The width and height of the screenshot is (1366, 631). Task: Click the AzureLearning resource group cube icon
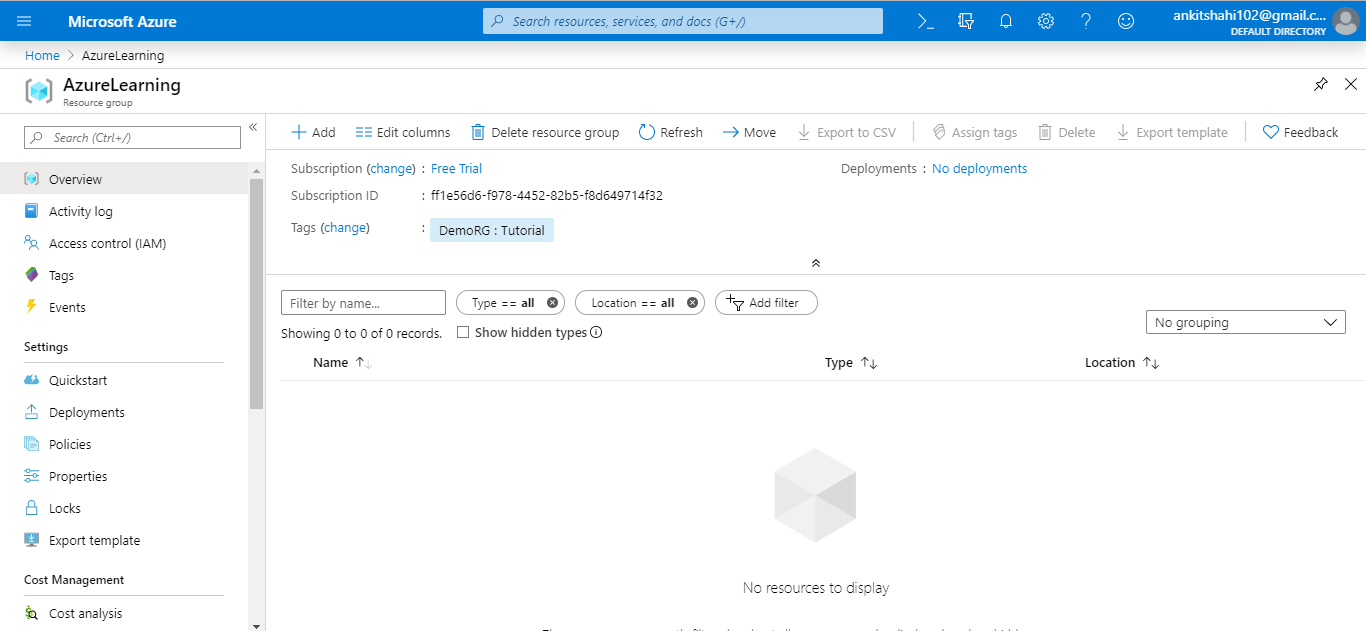(x=39, y=91)
